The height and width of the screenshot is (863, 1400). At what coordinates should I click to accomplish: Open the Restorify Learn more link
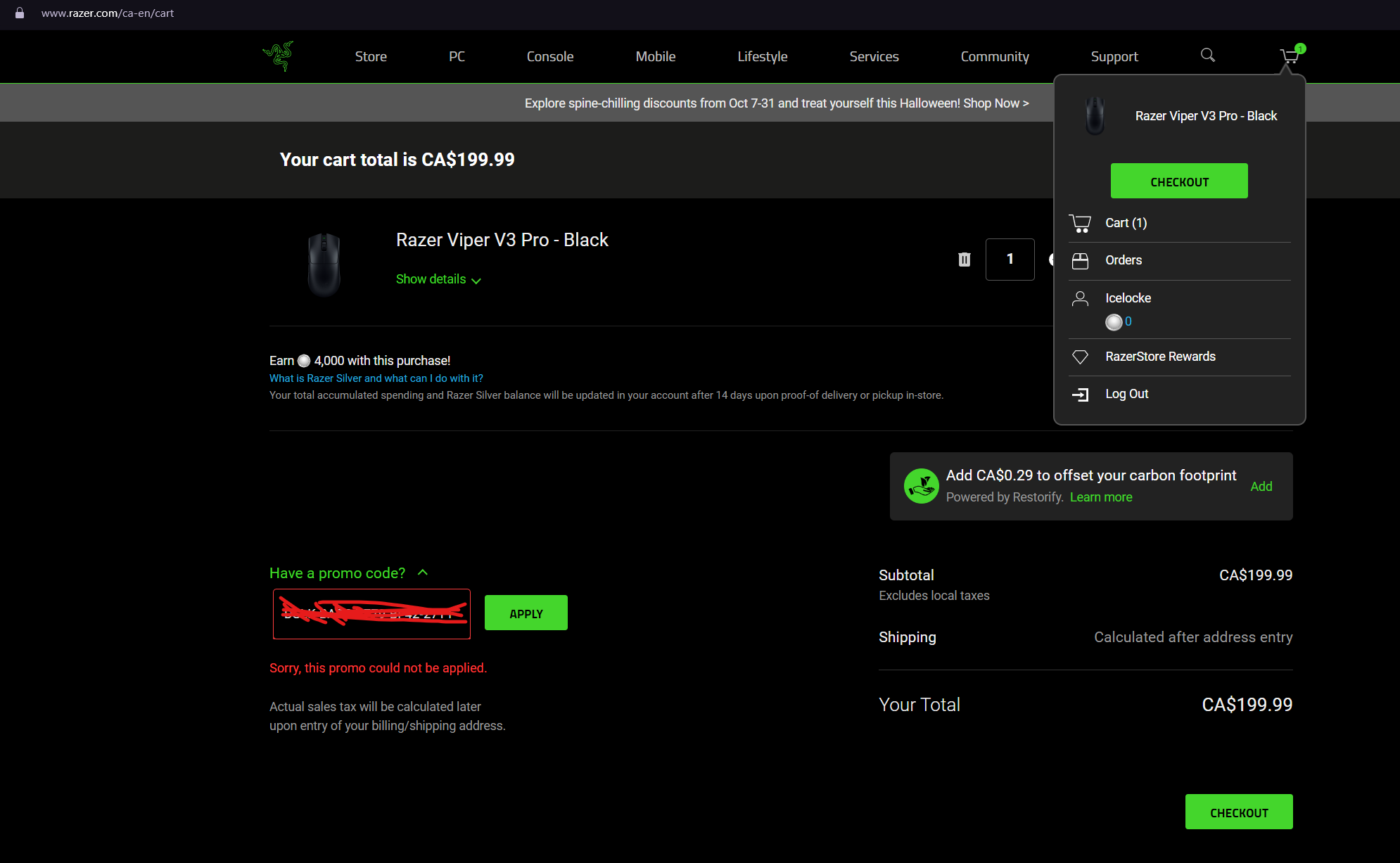click(x=1101, y=497)
